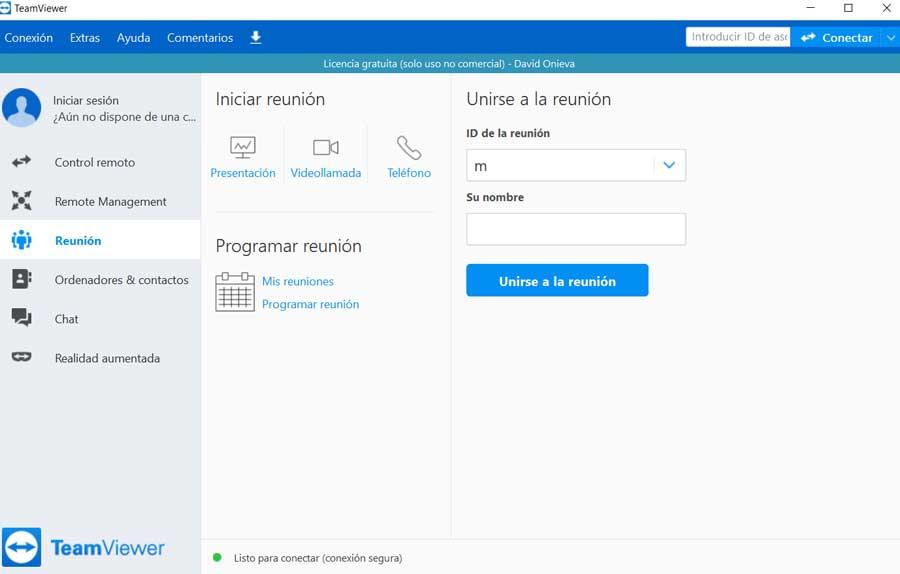The height and width of the screenshot is (574, 900).
Task: Click the calendar schedule icon
Action: (235, 292)
